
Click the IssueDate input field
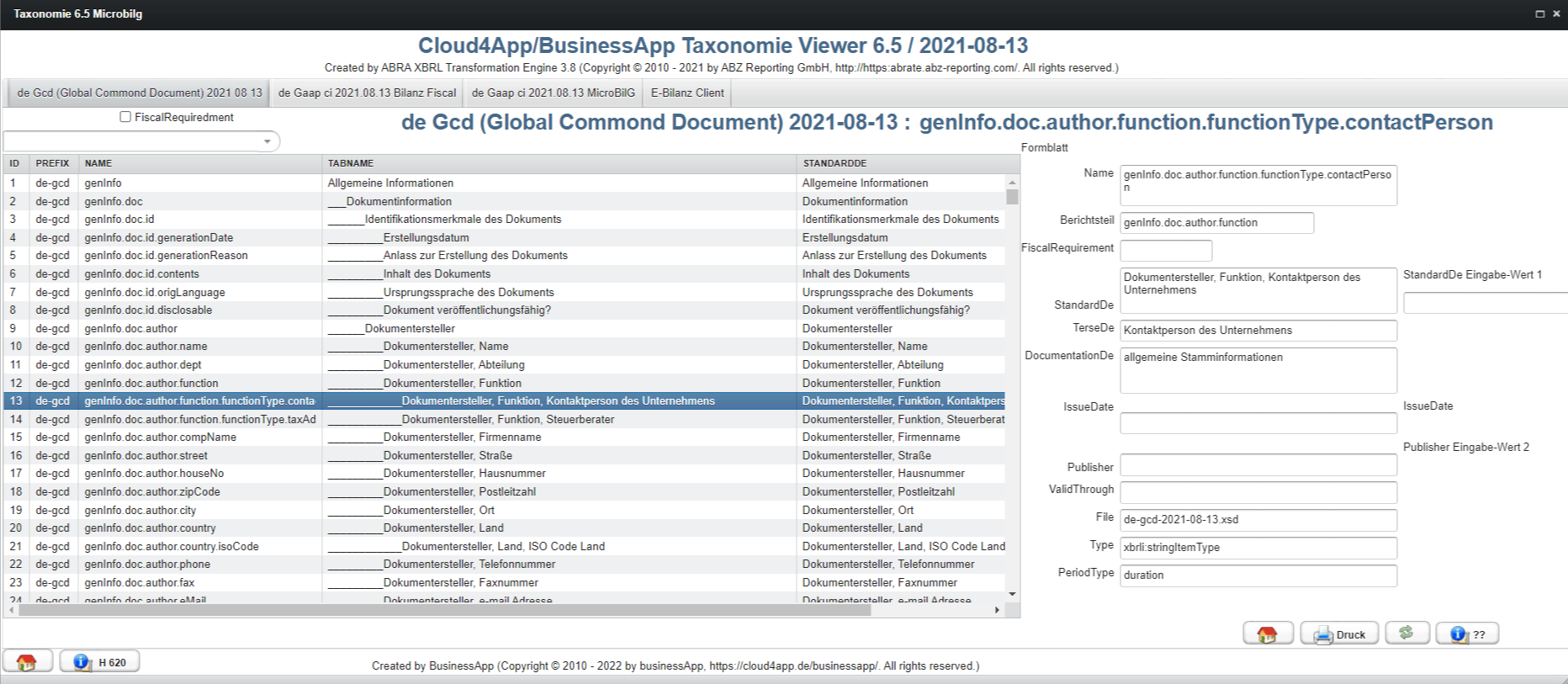[1258, 423]
